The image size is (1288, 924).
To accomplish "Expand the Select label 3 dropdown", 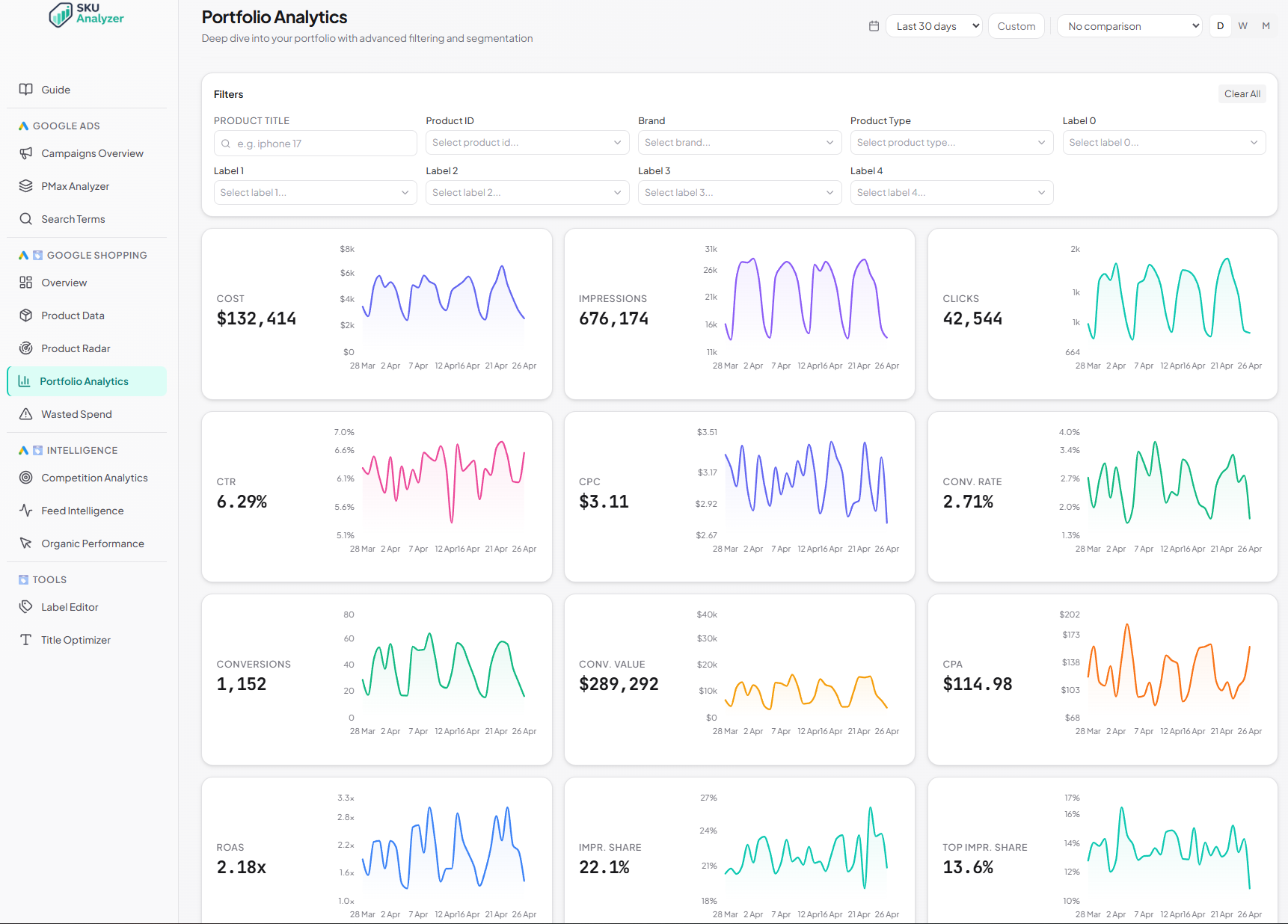I will [740, 193].
